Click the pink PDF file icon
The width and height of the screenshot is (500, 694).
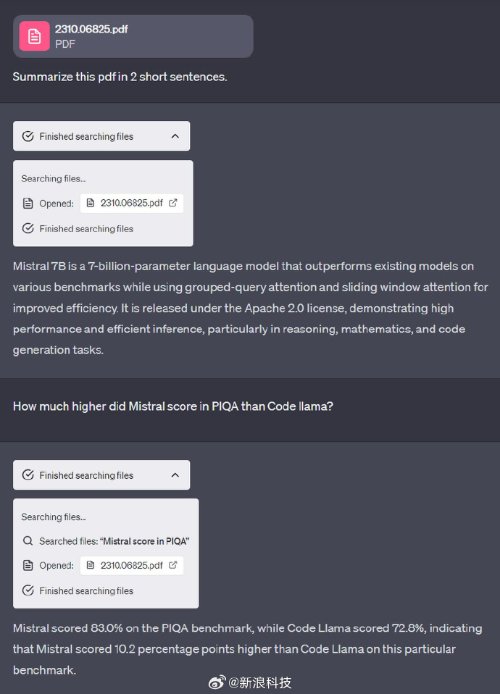coord(34,36)
